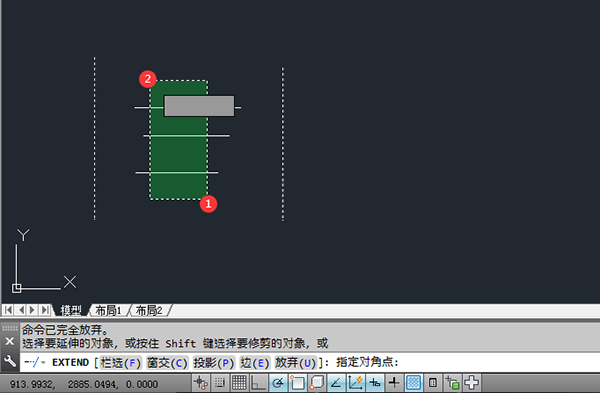This screenshot has width=600, height=393.
Task: Open recent commands dropdown arrow
Action: [x=43, y=362]
